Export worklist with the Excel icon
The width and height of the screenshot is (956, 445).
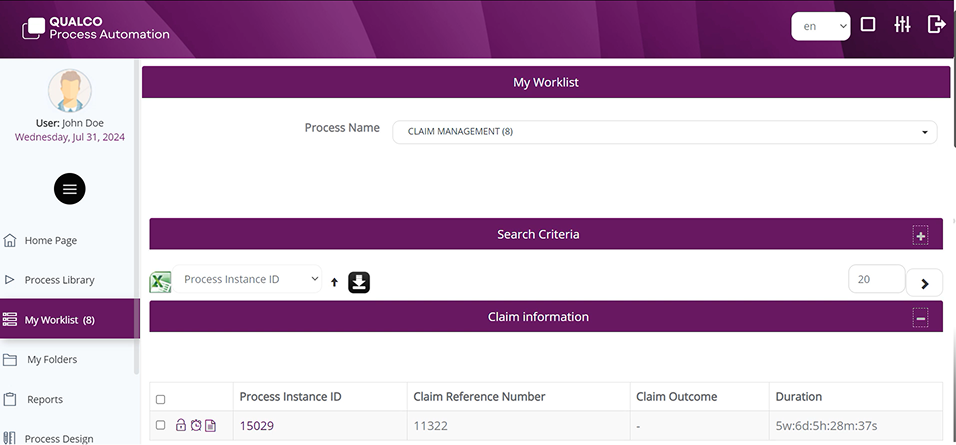click(160, 282)
